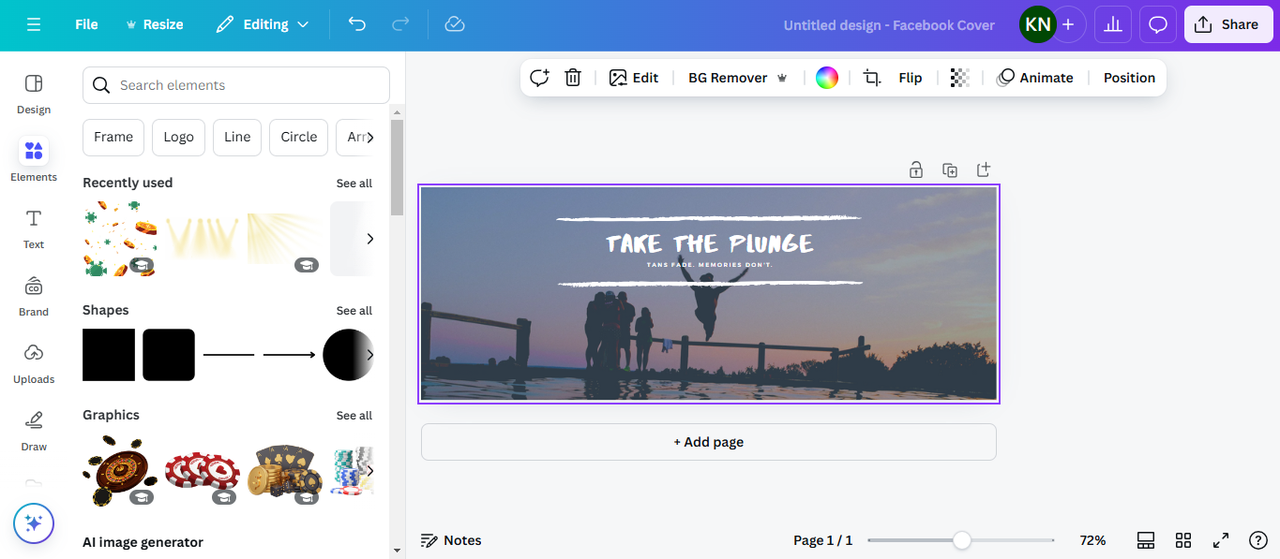Click the + Add page button
Screen dimensions: 1280x559
tap(709, 442)
